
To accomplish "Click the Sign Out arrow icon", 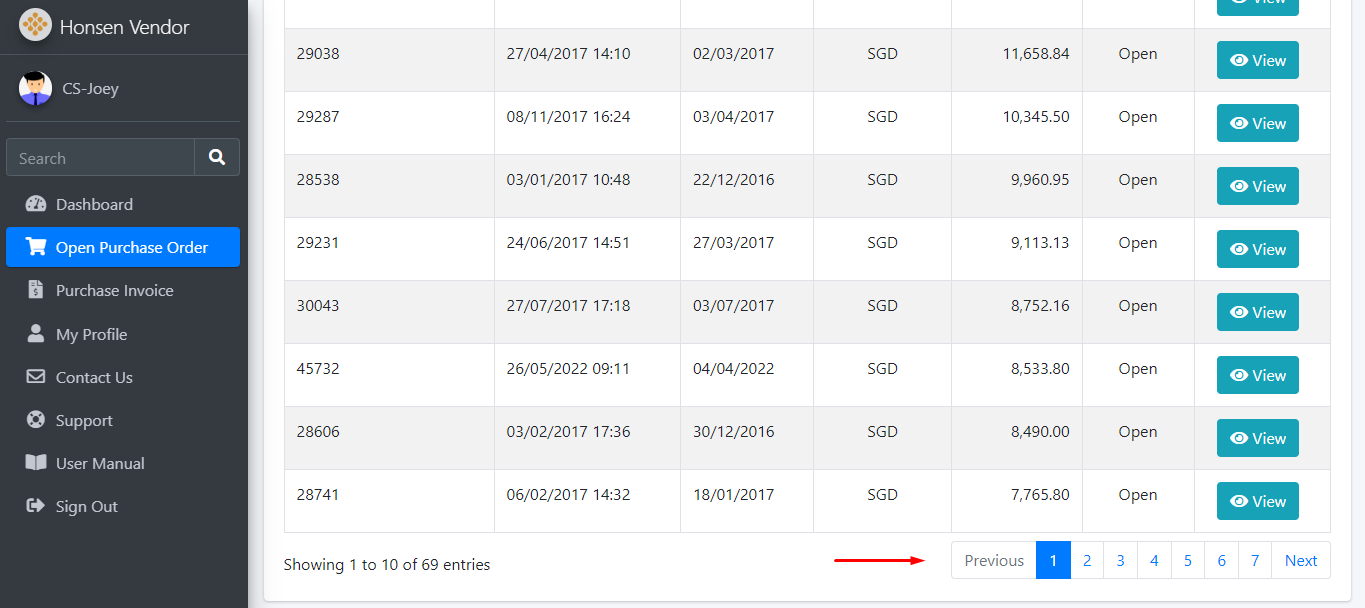I will click(x=36, y=506).
